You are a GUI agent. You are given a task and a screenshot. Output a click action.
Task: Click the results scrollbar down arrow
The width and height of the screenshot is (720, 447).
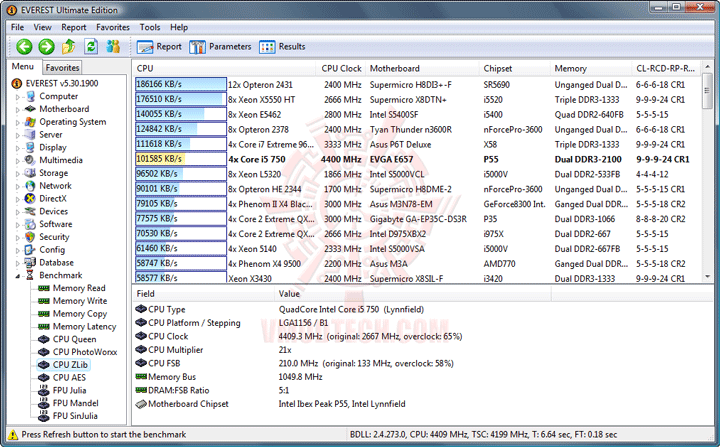(x=708, y=277)
